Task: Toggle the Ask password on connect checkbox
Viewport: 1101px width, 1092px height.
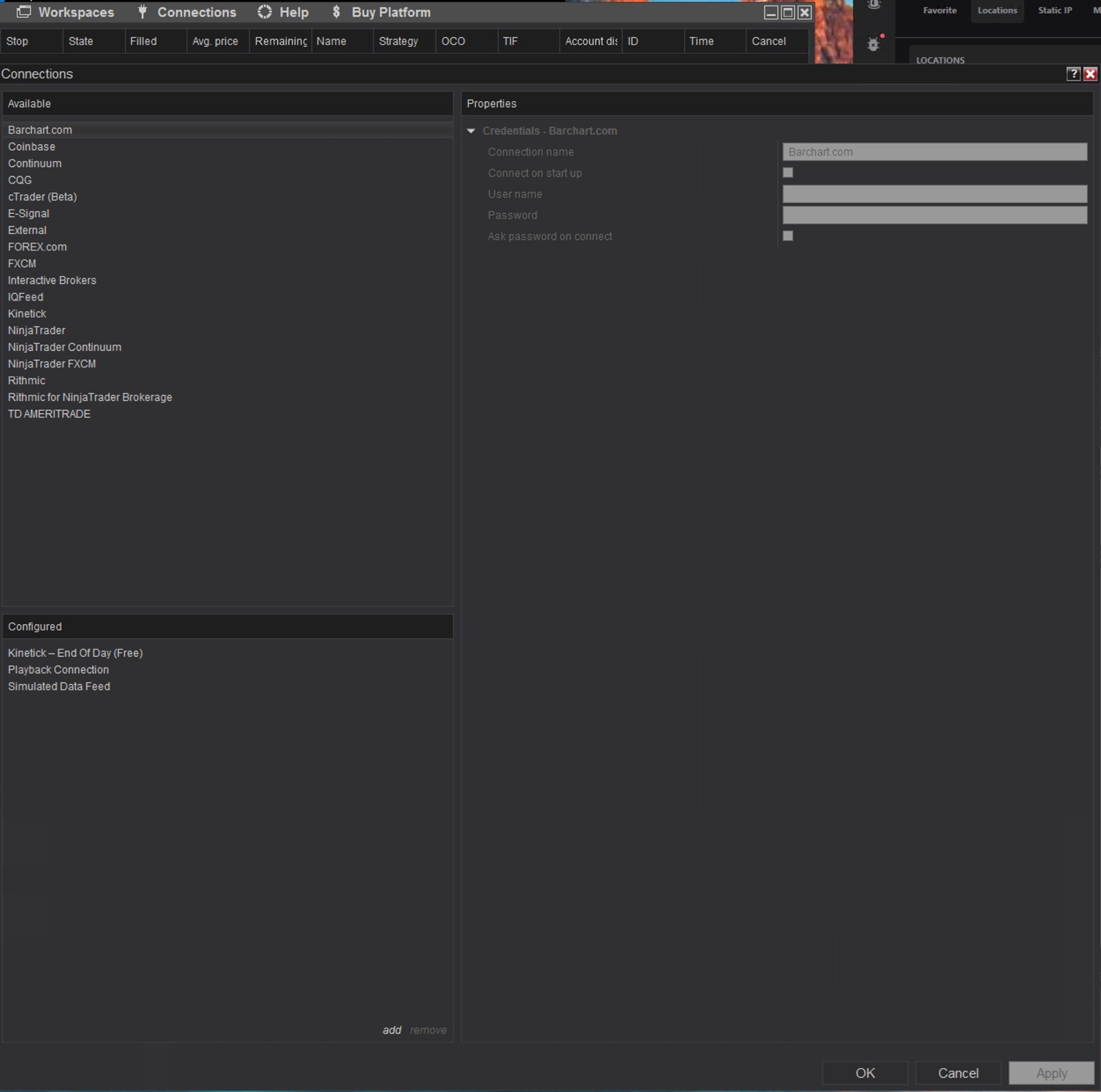Action: point(788,236)
